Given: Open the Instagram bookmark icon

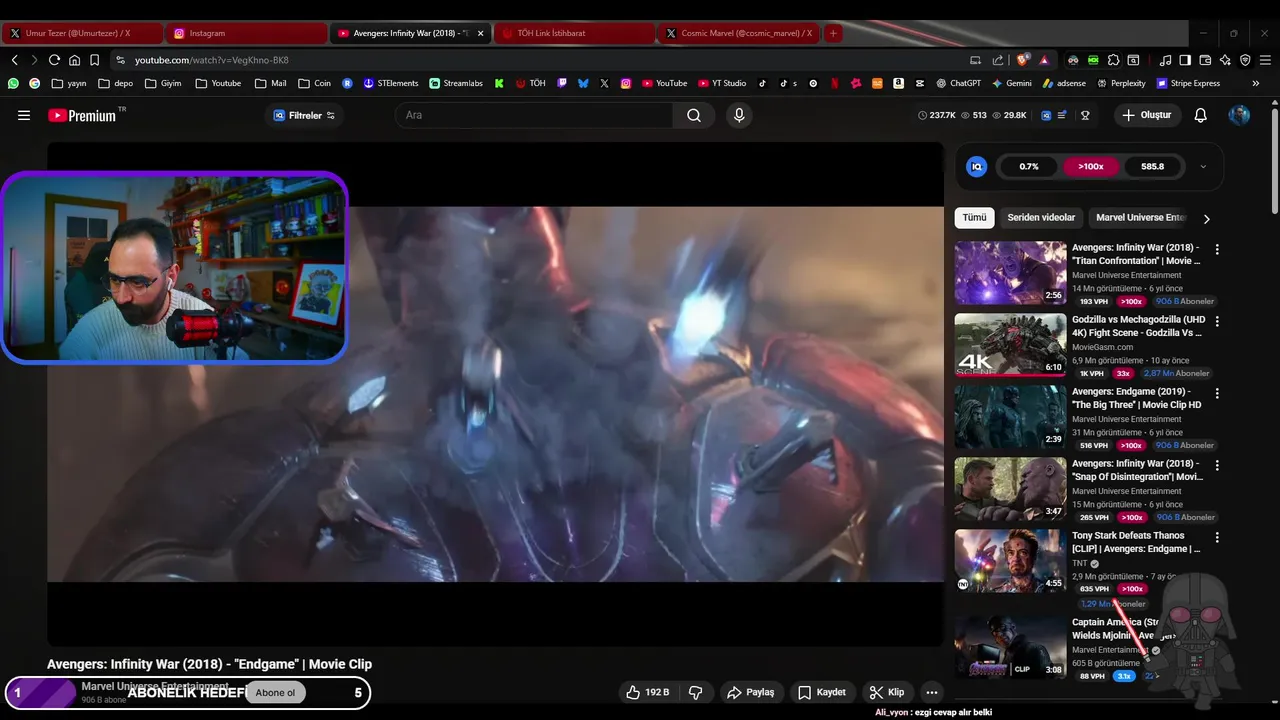Looking at the screenshot, I should point(626,84).
